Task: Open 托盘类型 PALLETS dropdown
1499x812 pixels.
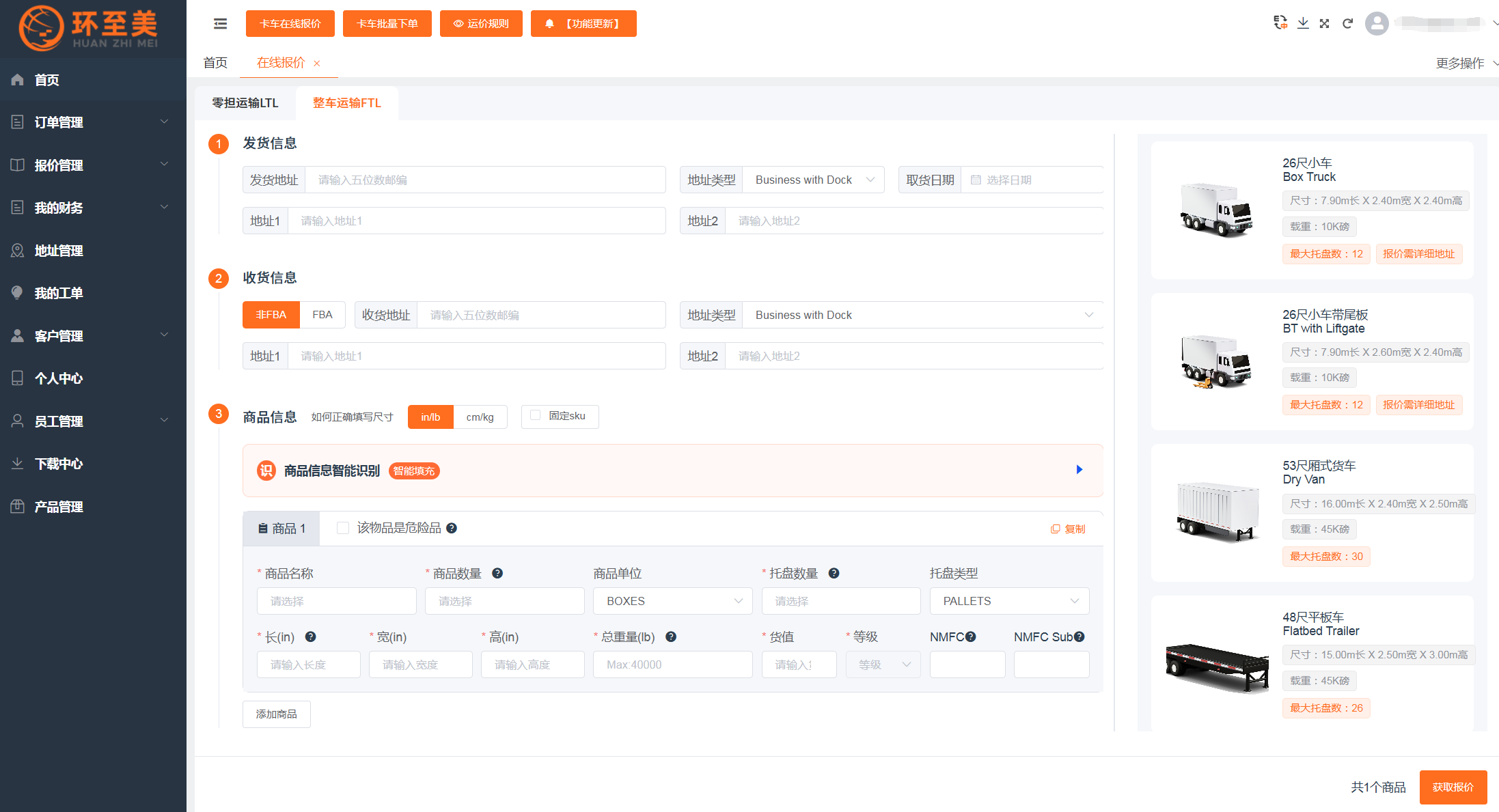Action: tap(1009, 601)
